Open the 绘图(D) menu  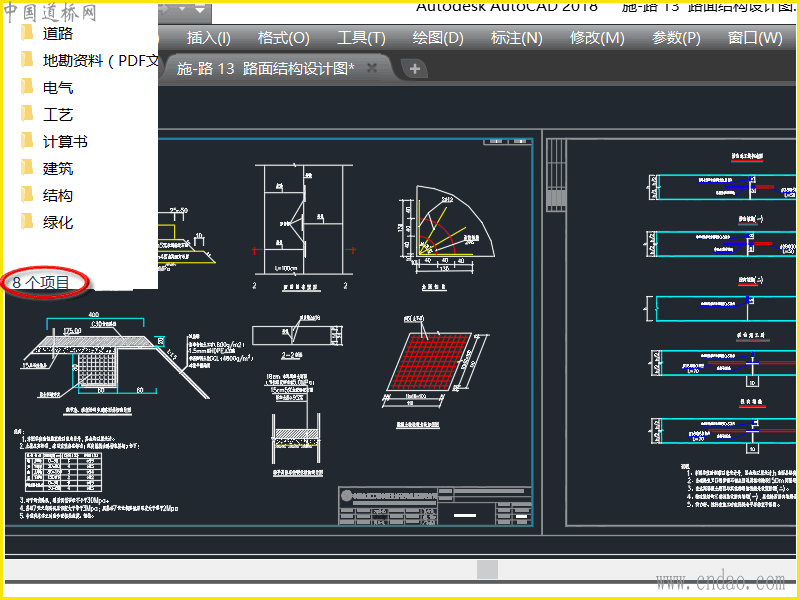tap(438, 38)
